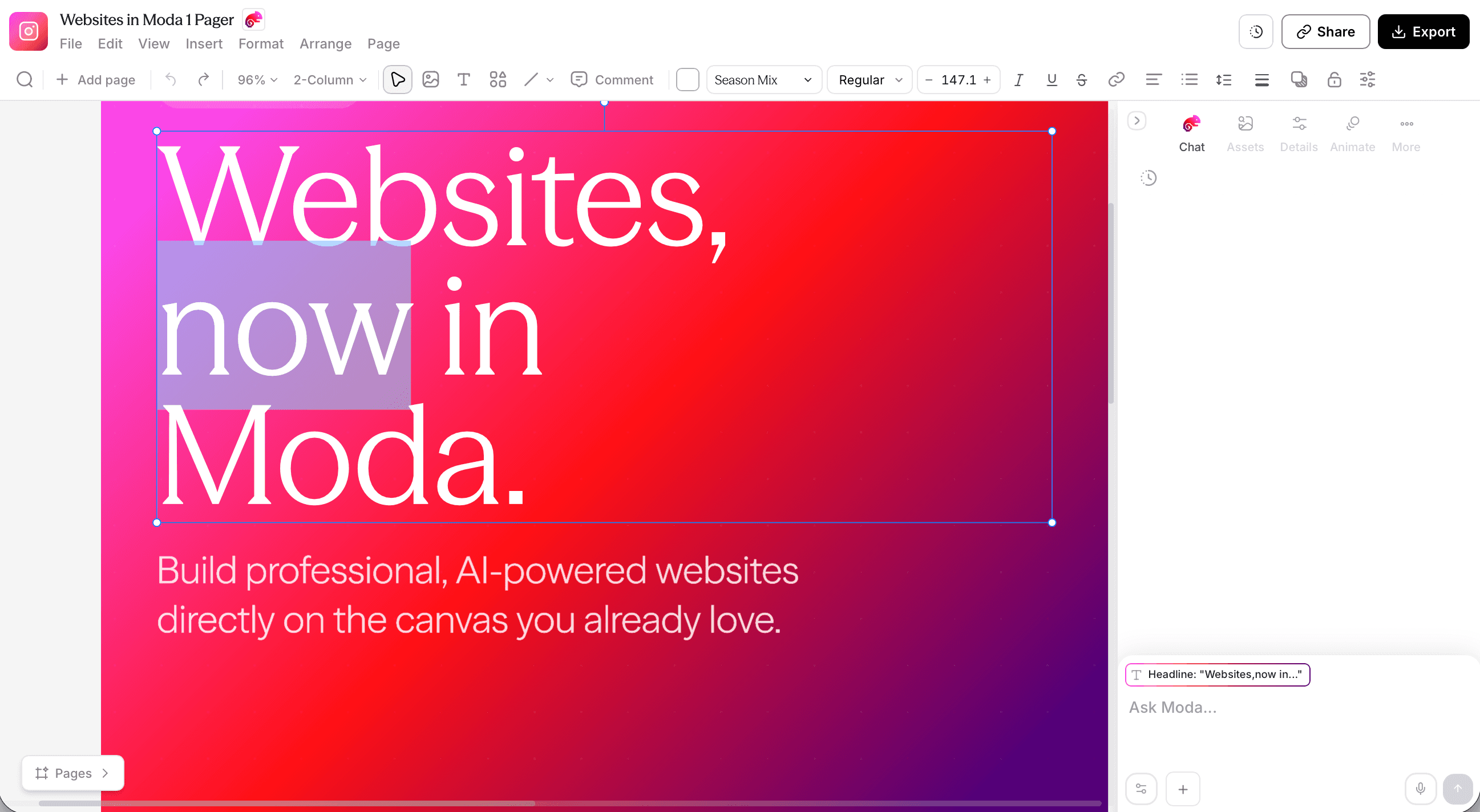Screen dimensions: 1480x812
Task: Open chat settings sliders button
Action: (x=1141, y=789)
